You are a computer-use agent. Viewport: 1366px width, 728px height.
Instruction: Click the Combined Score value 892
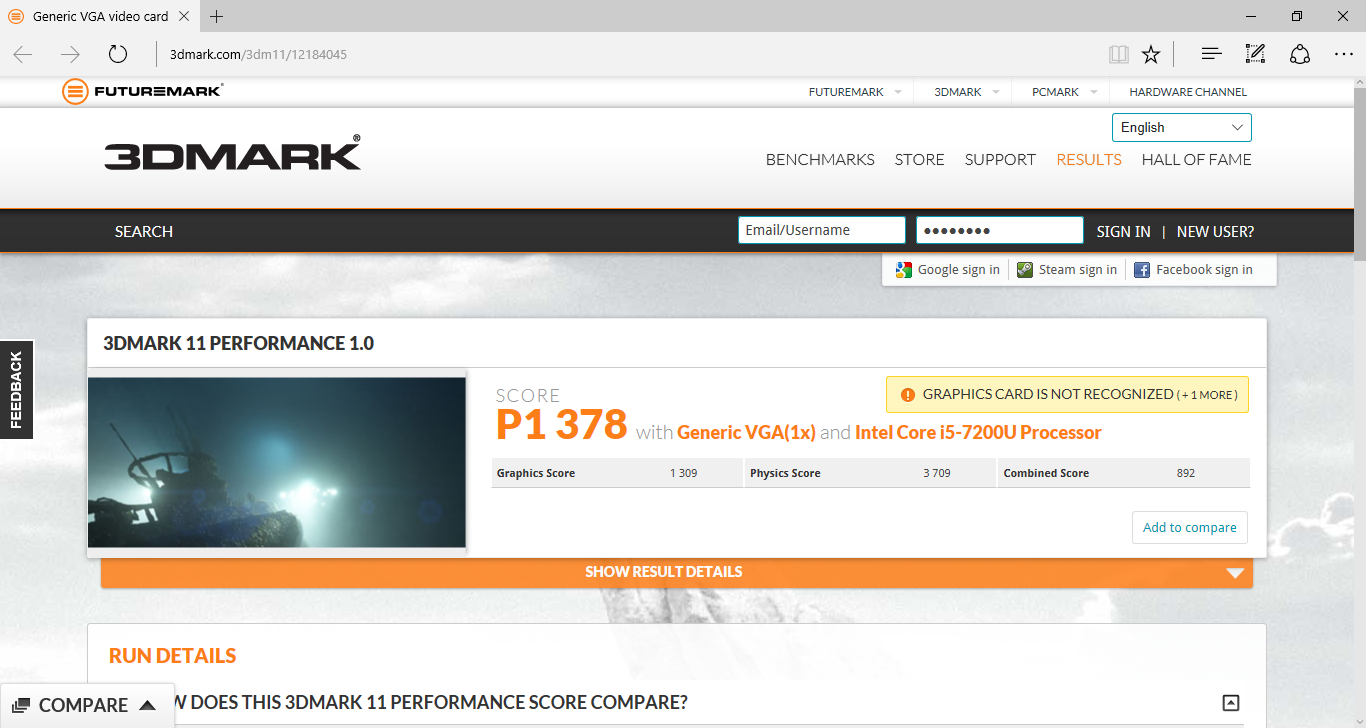(x=1186, y=473)
